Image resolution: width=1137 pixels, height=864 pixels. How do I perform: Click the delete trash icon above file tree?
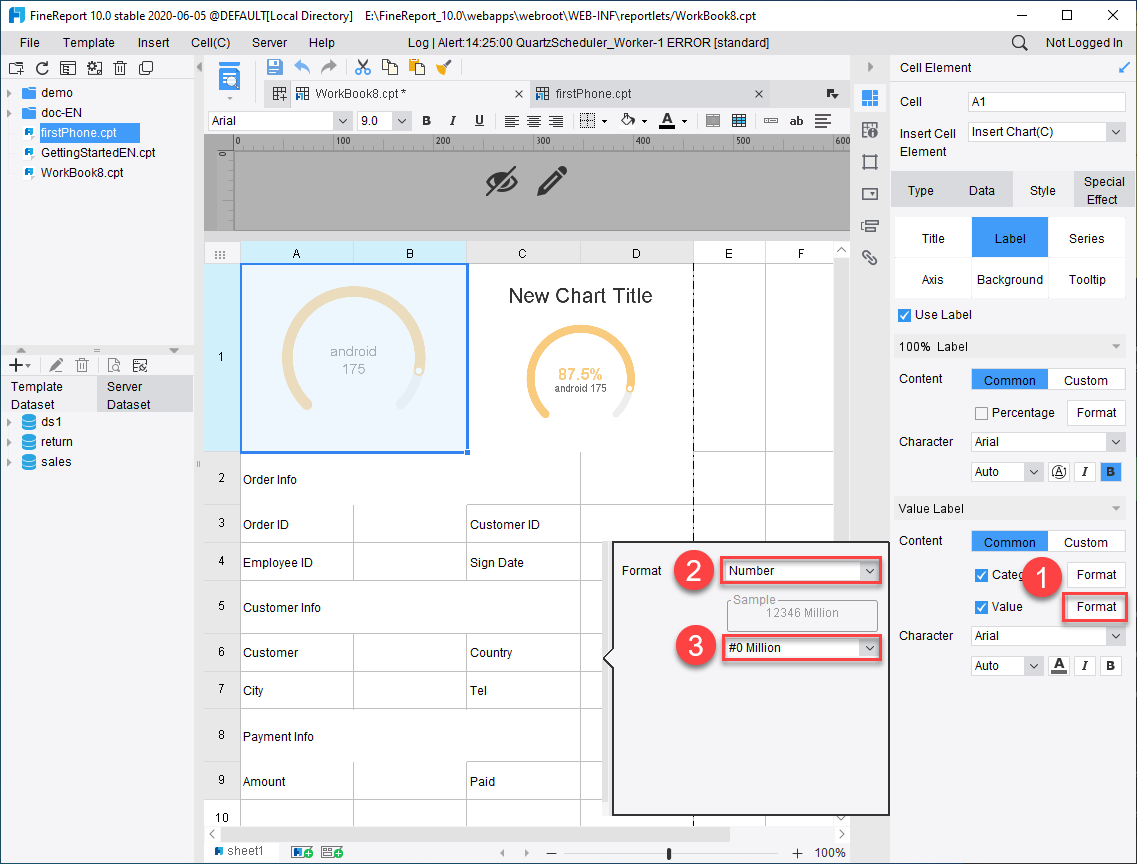(120, 68)
